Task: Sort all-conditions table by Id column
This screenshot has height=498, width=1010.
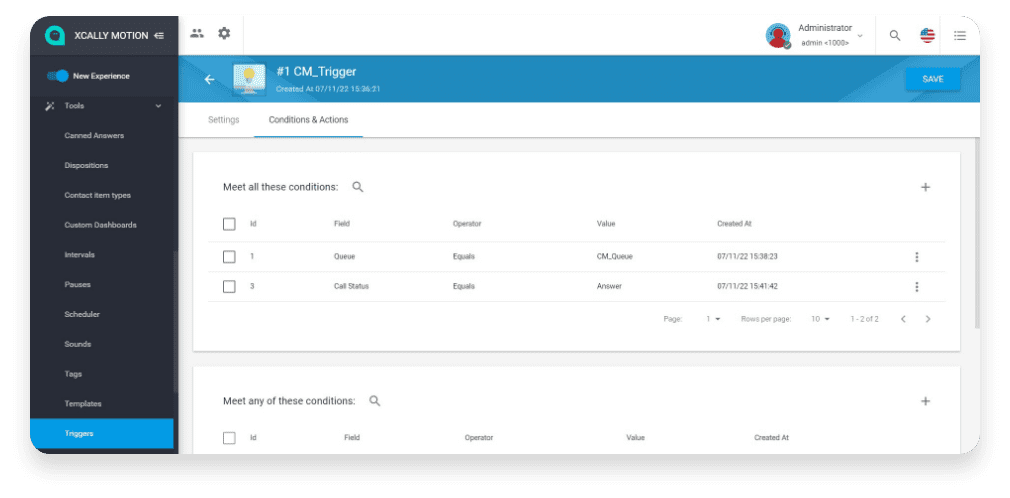Action: (253, 224)
